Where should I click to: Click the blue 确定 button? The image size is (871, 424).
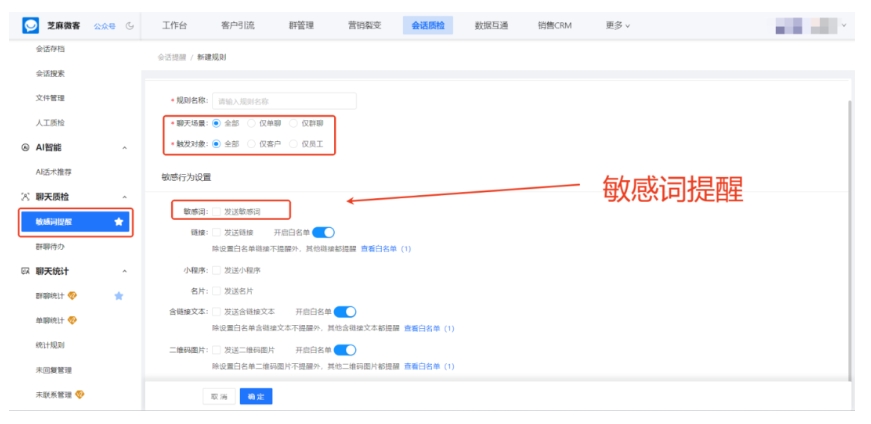(x=256, y=397)
